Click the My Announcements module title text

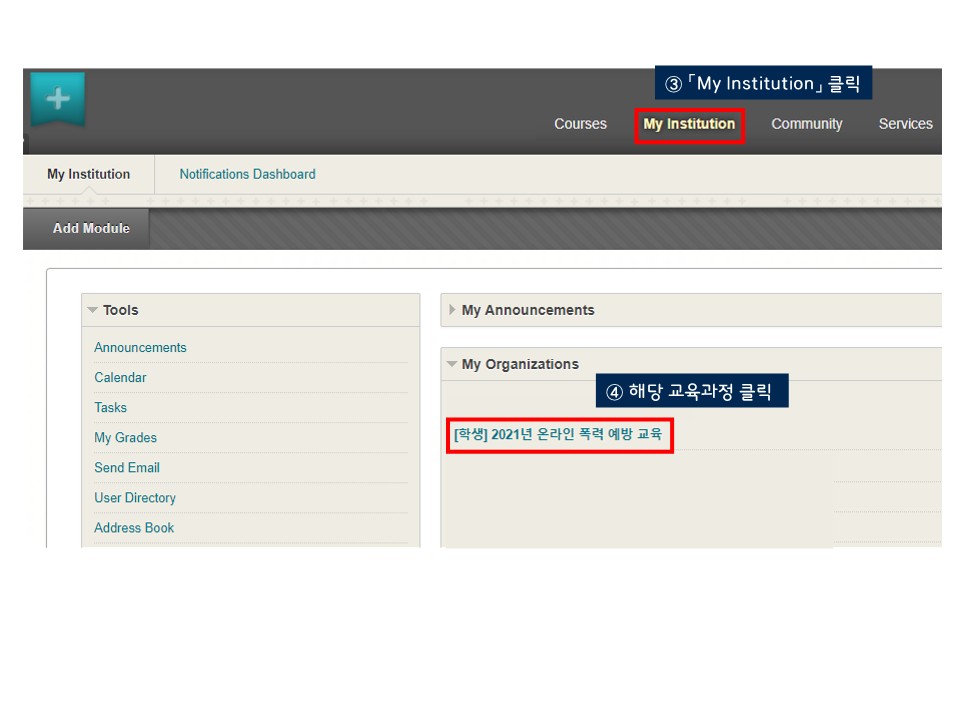point(528,310)
